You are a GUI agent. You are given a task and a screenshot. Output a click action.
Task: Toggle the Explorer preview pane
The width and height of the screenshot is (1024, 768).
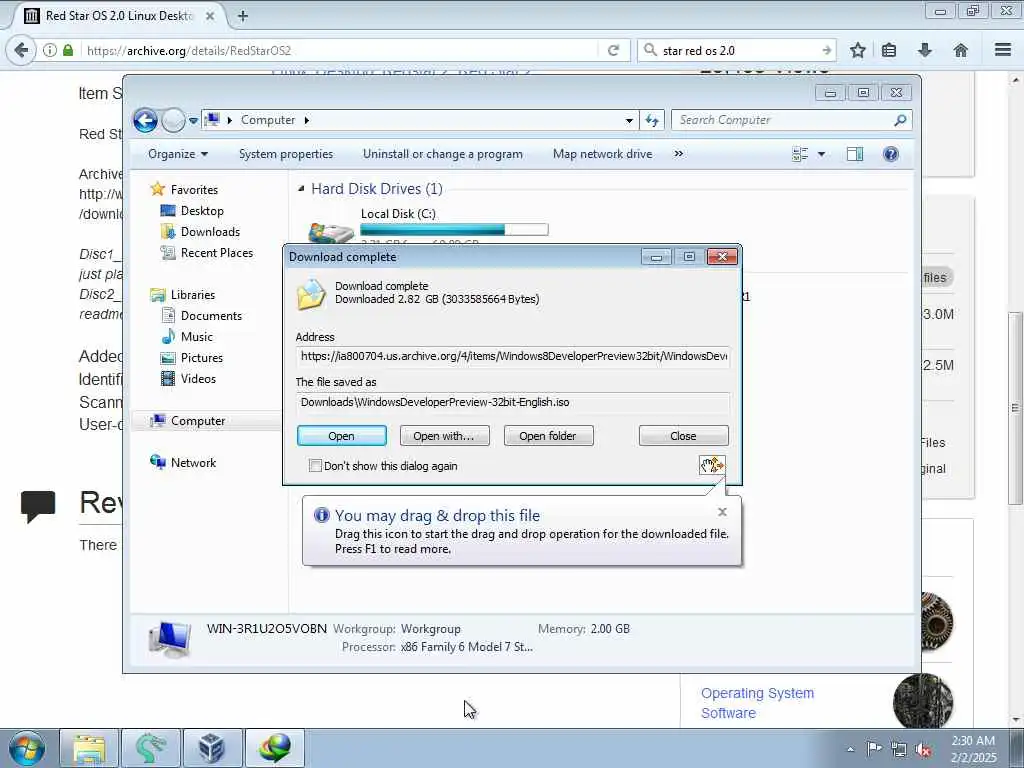coord(854,154)
